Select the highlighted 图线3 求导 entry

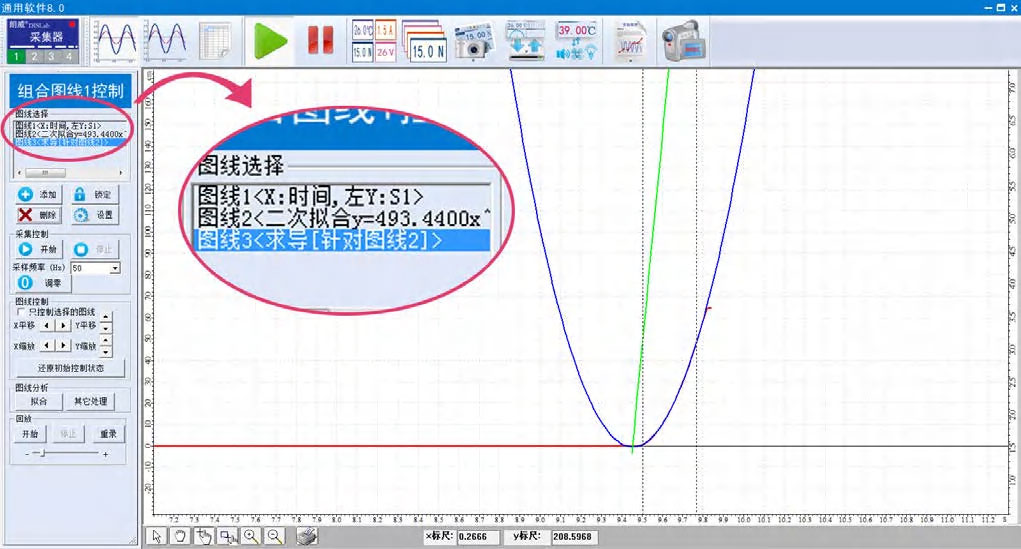click(62, 142)
